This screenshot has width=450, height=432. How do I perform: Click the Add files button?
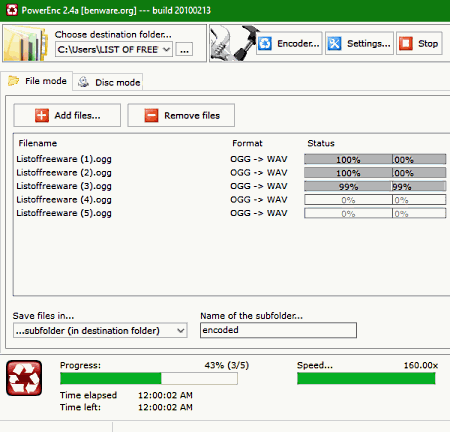[67, 115]
